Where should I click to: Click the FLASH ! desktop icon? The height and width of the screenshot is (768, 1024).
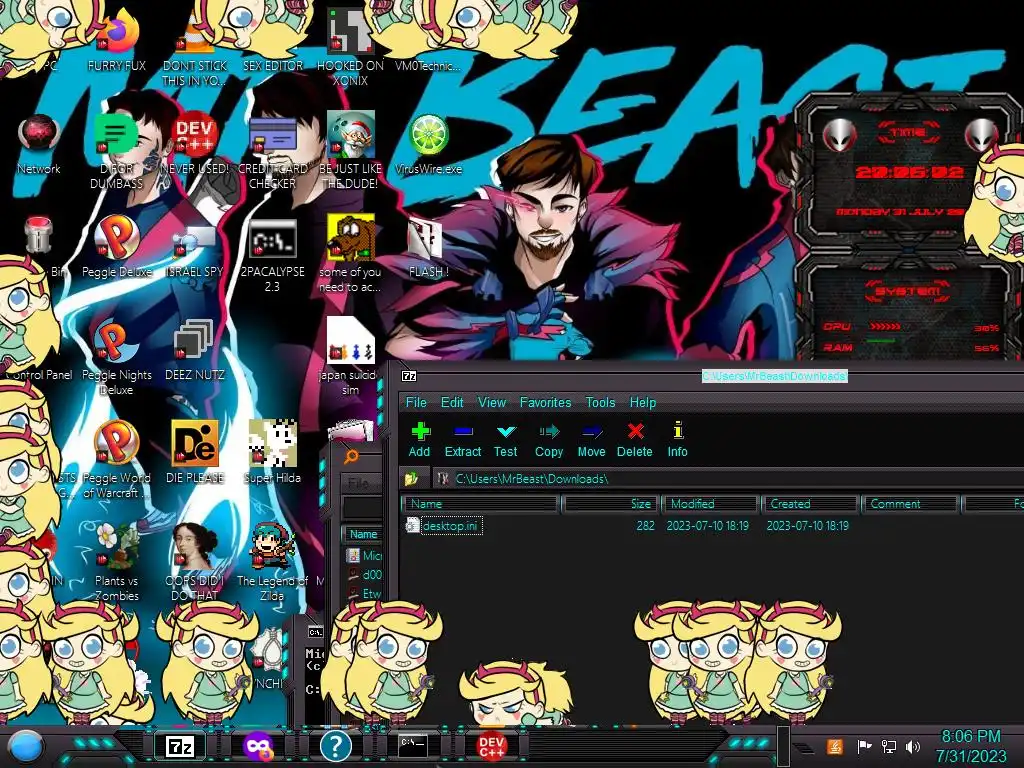pos(427,248)
